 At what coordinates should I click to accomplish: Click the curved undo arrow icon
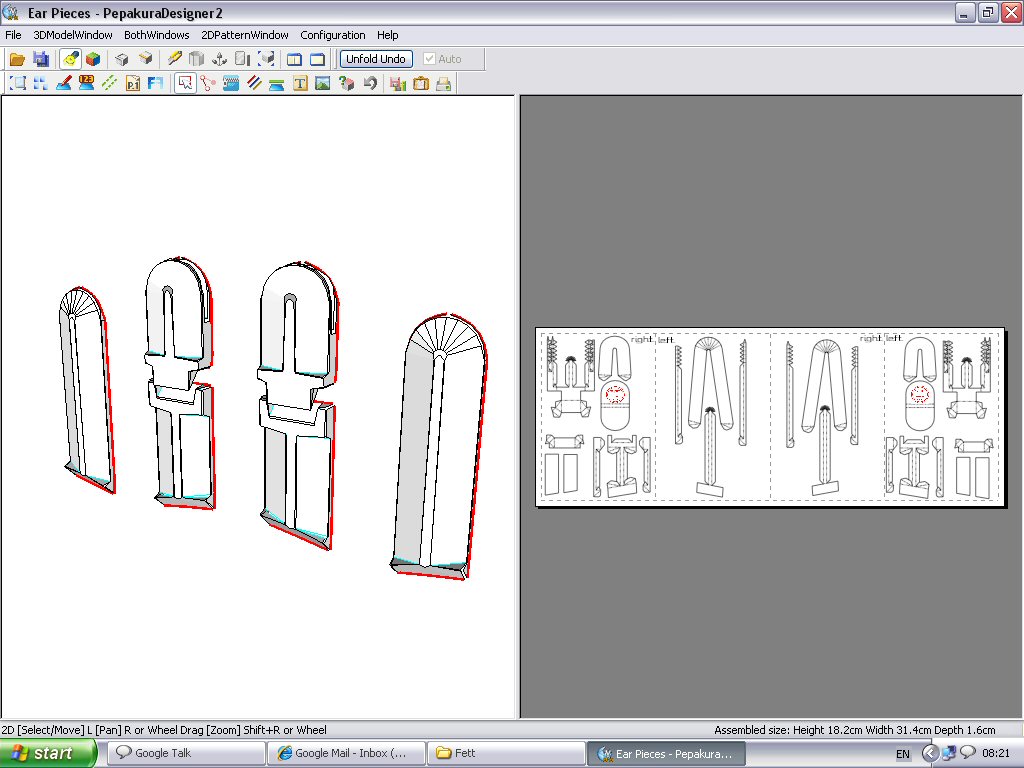tap(371, 84)
